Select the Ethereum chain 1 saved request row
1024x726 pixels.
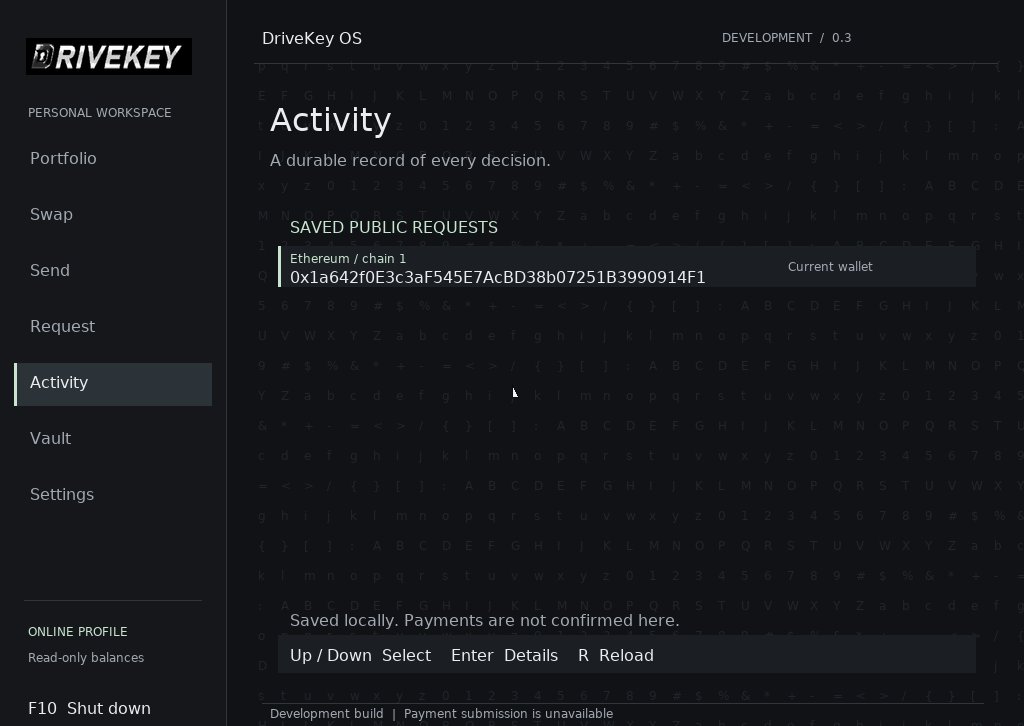pos(627,266)
